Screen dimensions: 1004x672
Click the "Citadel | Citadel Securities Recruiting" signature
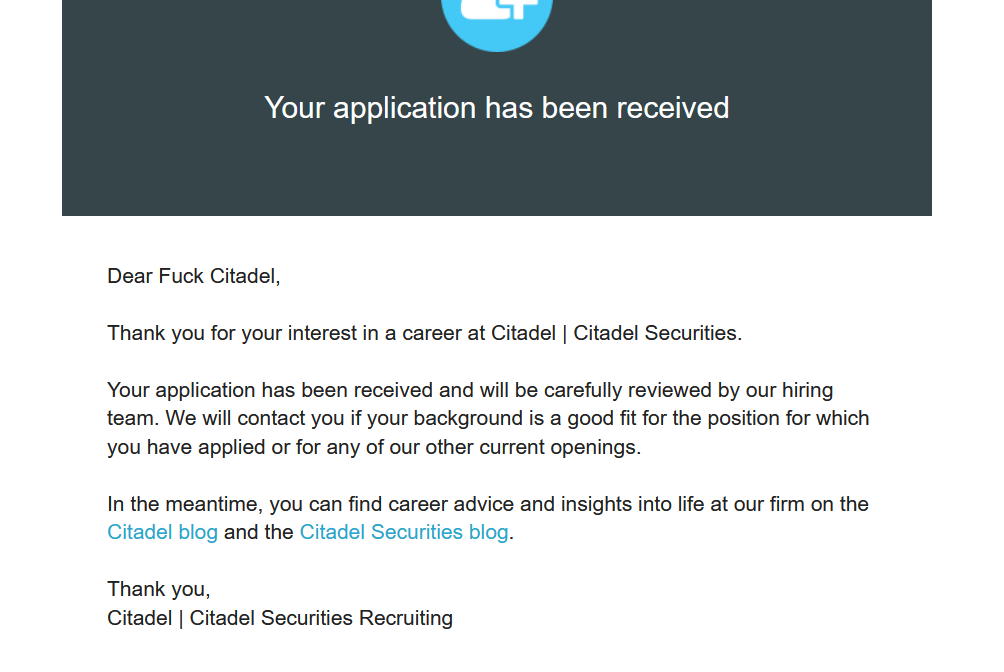click(x=280, y=618)
